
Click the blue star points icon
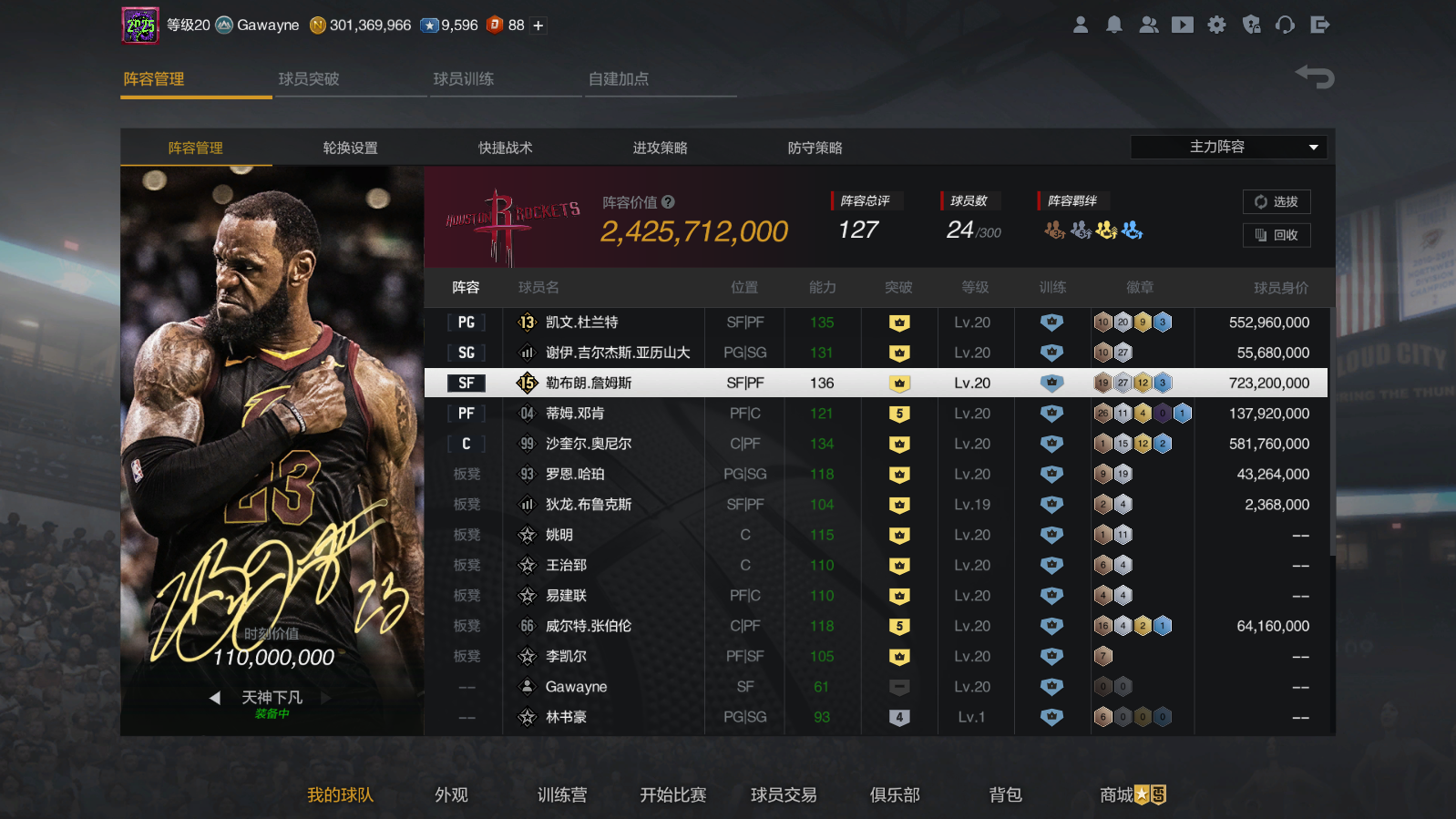(429, 26)
